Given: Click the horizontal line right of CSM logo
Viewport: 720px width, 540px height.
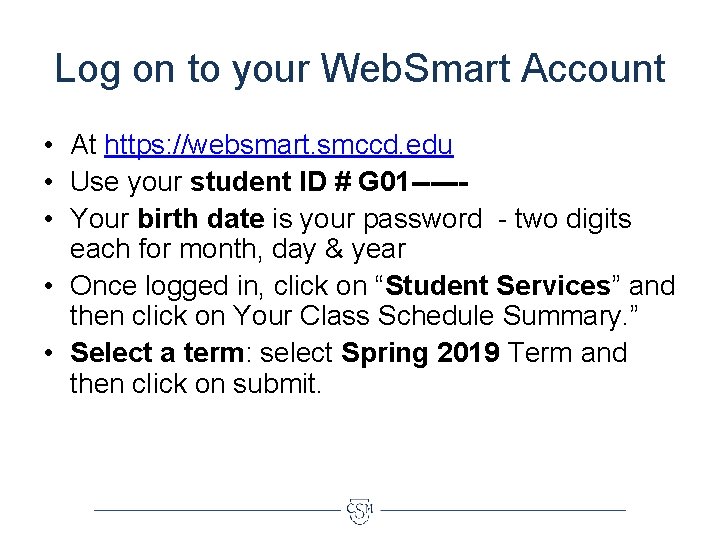Looking at the screenshot, I should (503, 510).
